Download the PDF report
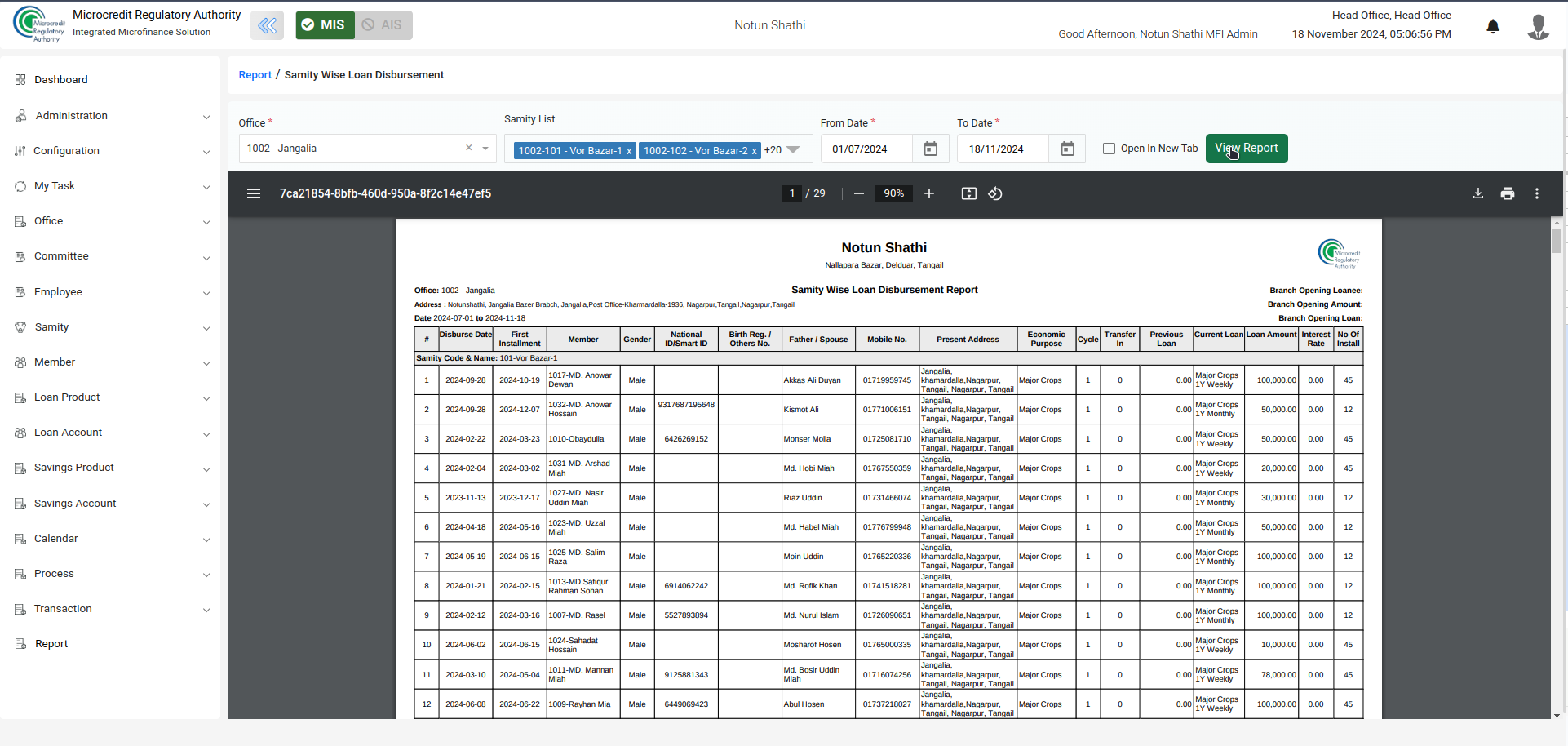 pos(1478,193)
